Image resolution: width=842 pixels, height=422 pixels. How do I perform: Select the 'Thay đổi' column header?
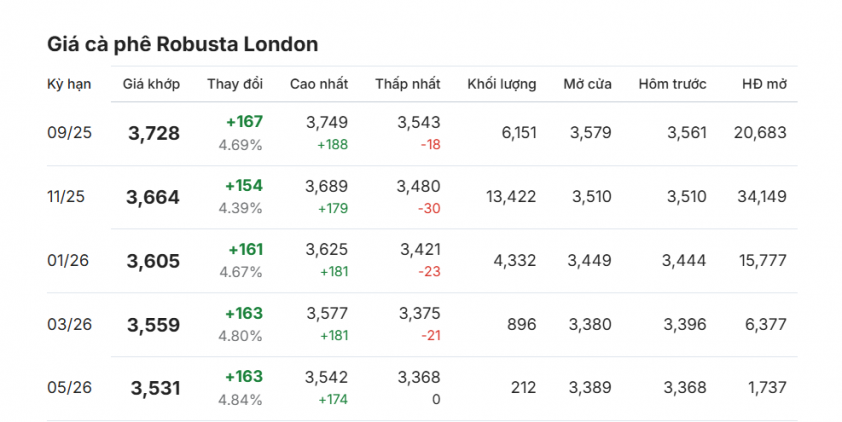(235, 84)
